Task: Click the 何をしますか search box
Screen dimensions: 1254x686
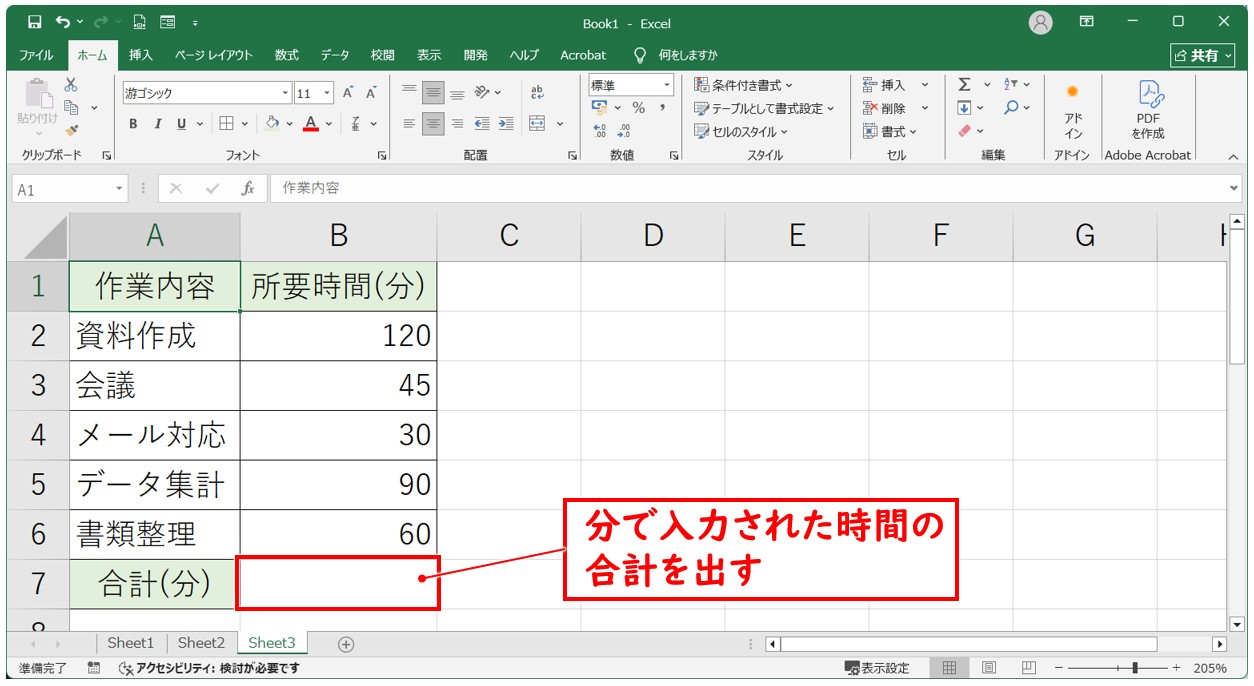Action: 676,55
